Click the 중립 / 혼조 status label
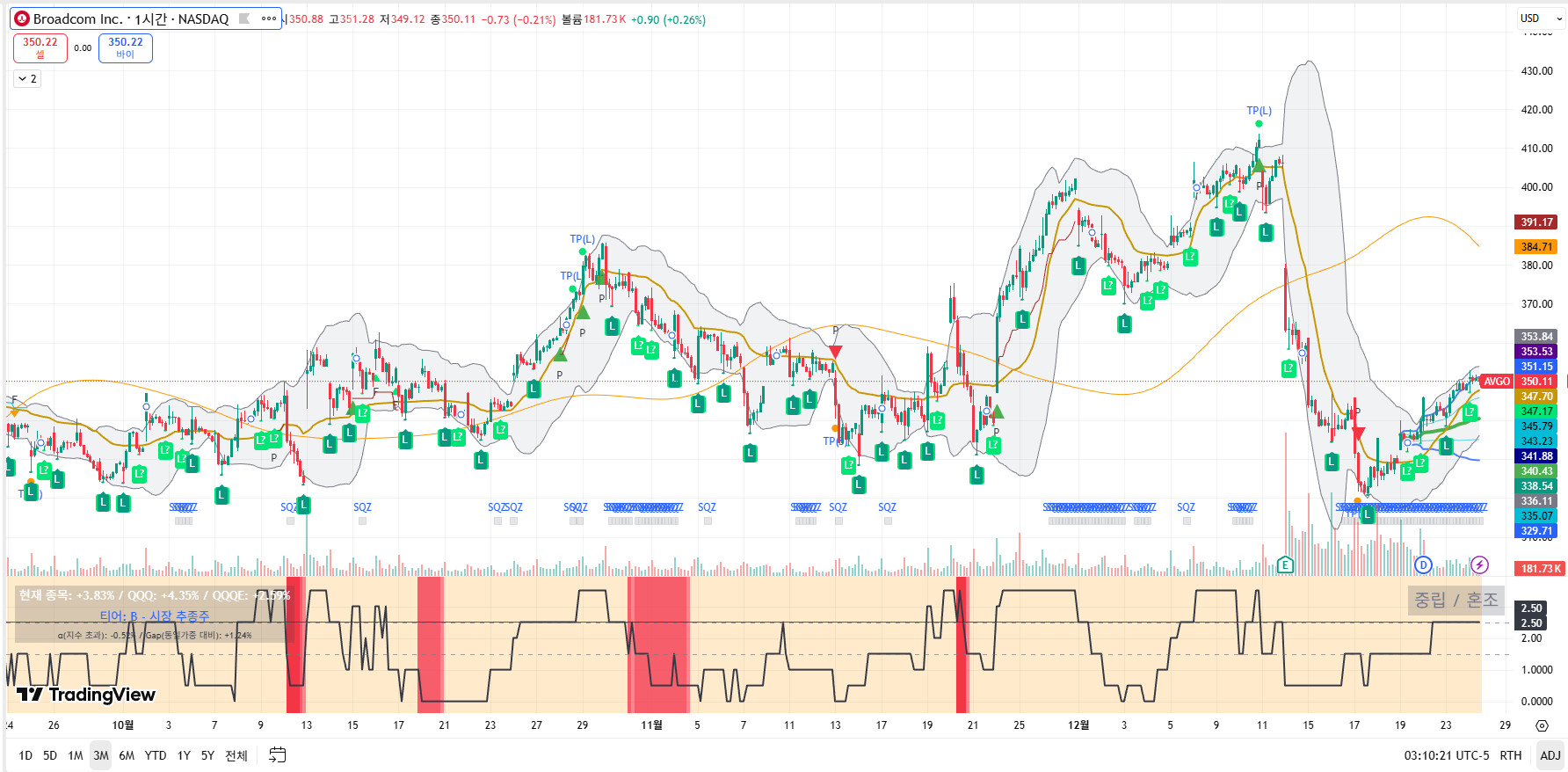The image size is (1568, 772). (1455, 600)
